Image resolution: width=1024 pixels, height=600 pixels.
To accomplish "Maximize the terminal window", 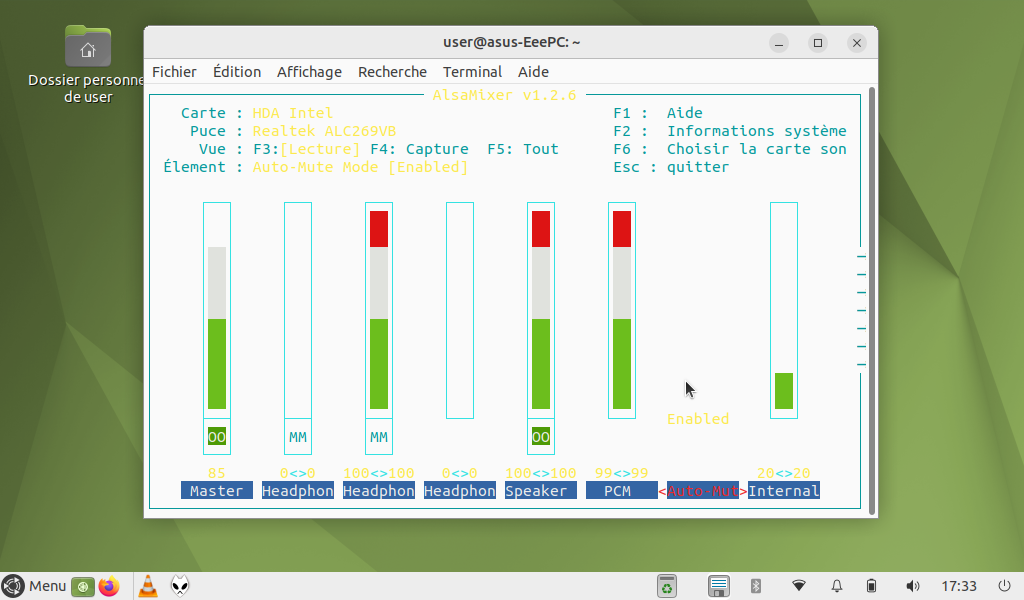I will pos(818,43).
